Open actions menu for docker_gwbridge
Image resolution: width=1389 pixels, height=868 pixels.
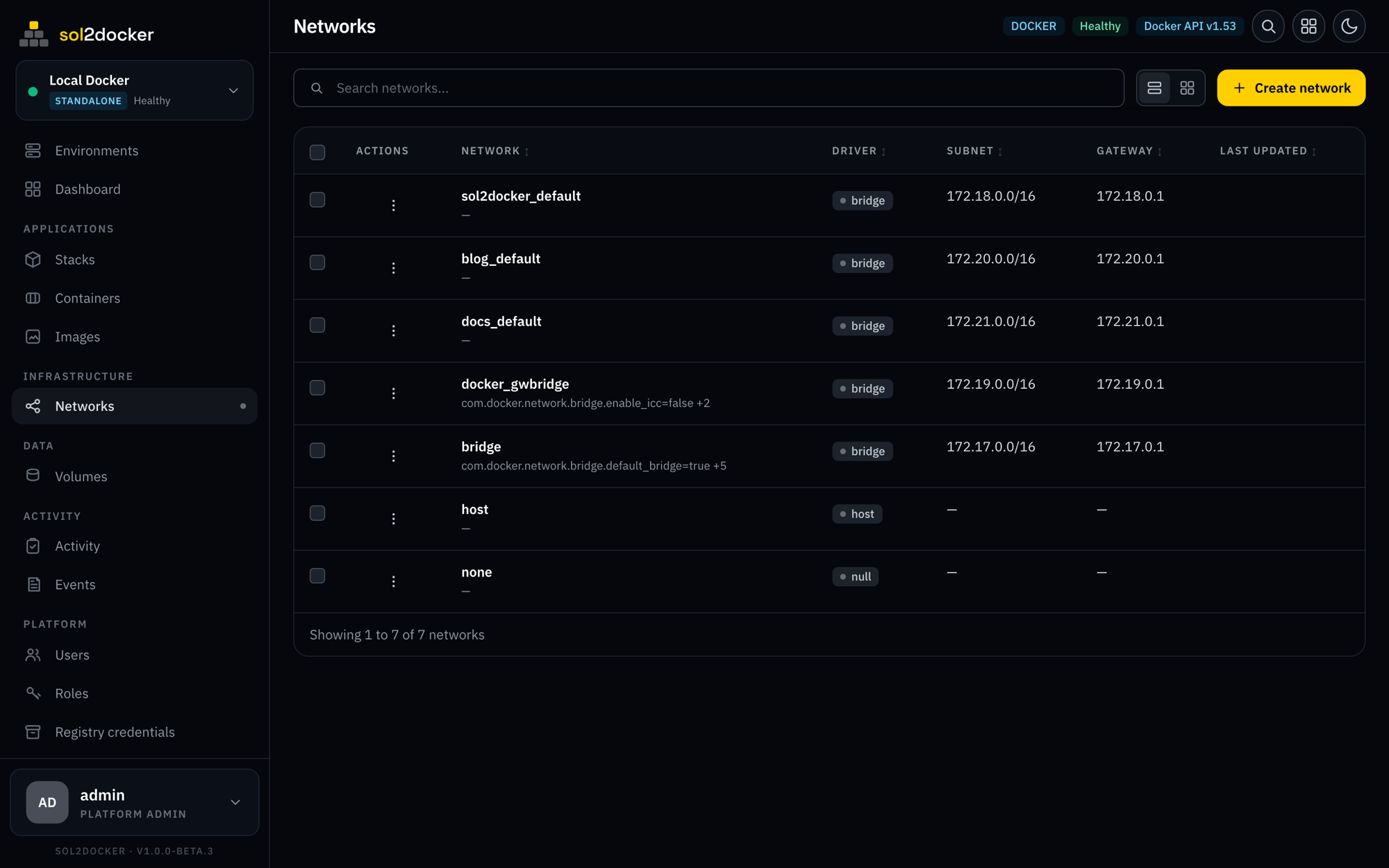393,394
